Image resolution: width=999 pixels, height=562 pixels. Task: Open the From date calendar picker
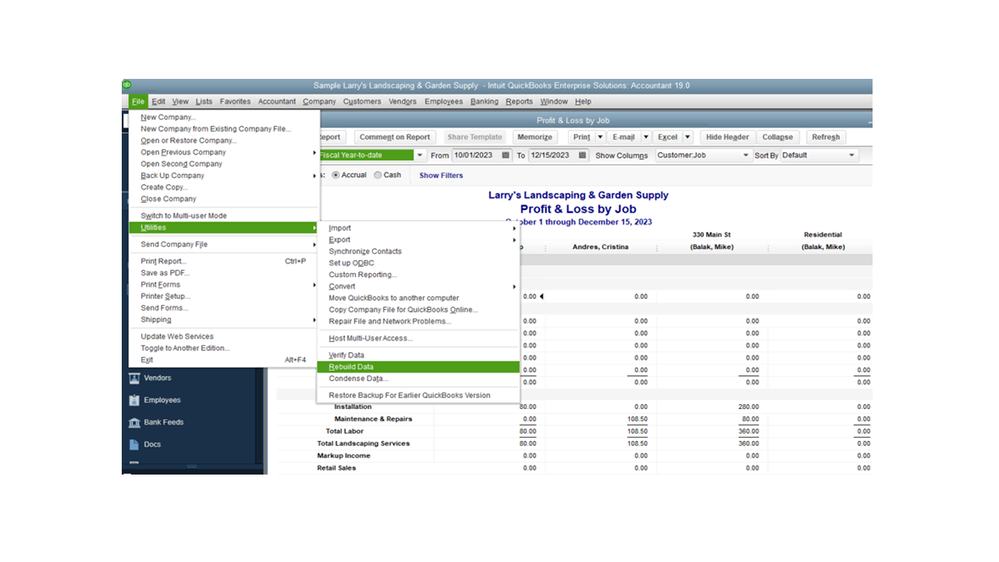pos(506,155)
